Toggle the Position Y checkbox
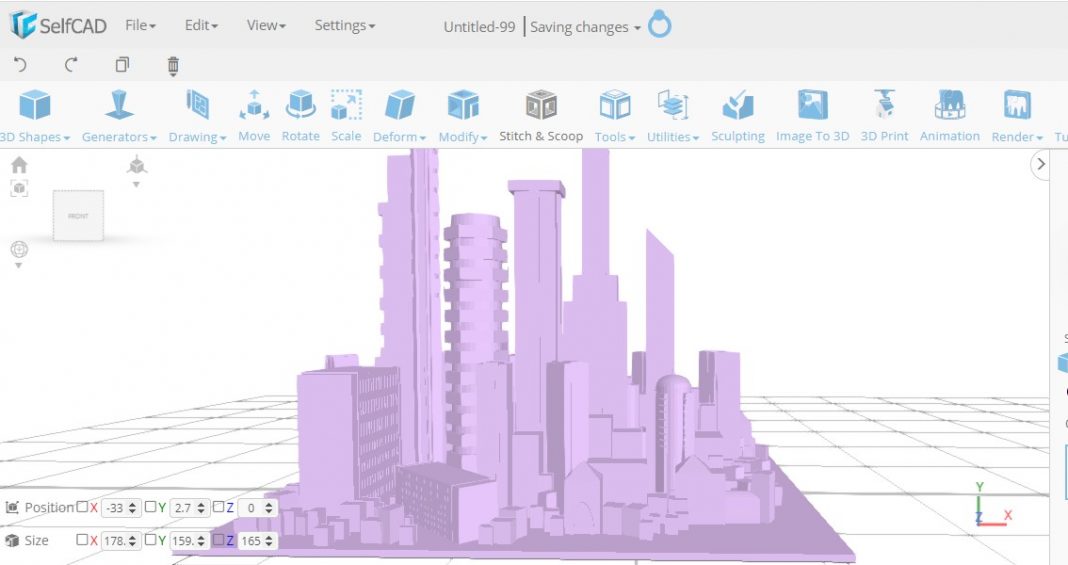1068x565 pixels. 151,507
